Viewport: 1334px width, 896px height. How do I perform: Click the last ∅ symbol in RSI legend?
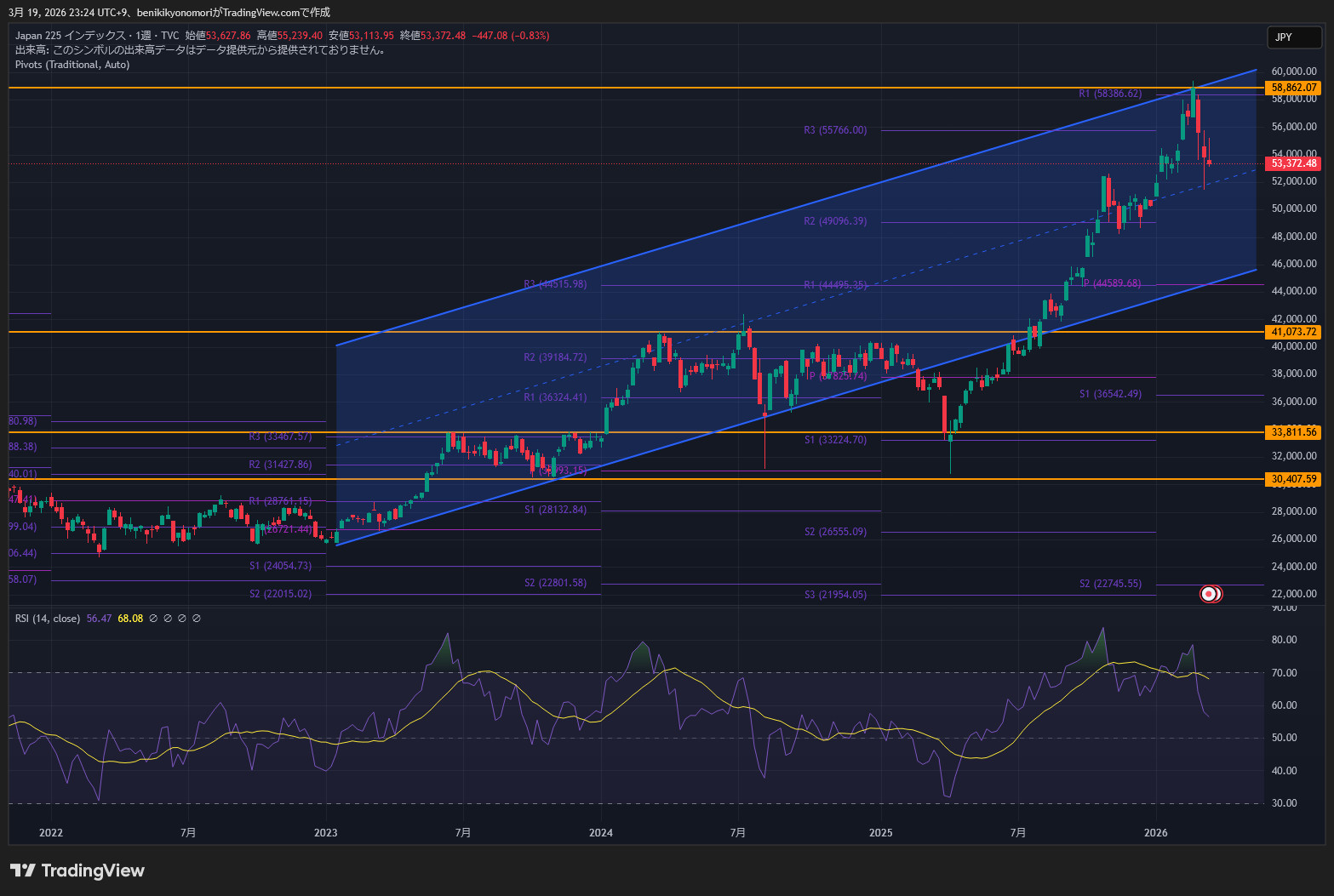[197, 619]
